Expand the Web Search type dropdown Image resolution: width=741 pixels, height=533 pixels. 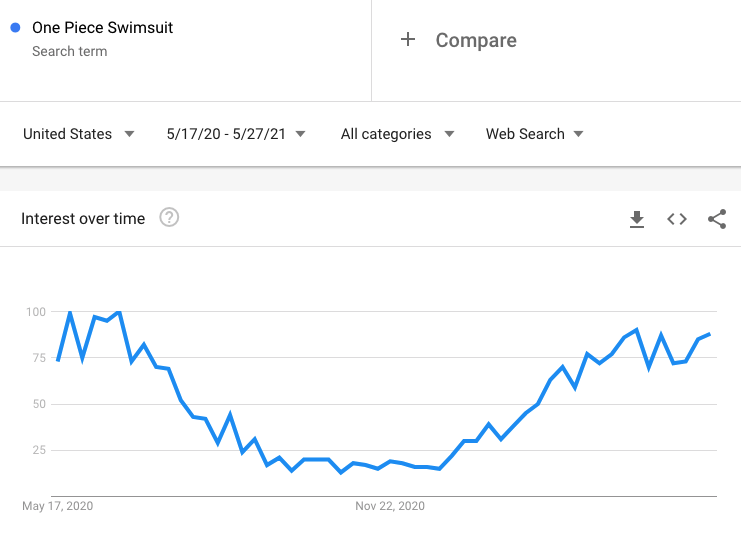coord(535,134)
